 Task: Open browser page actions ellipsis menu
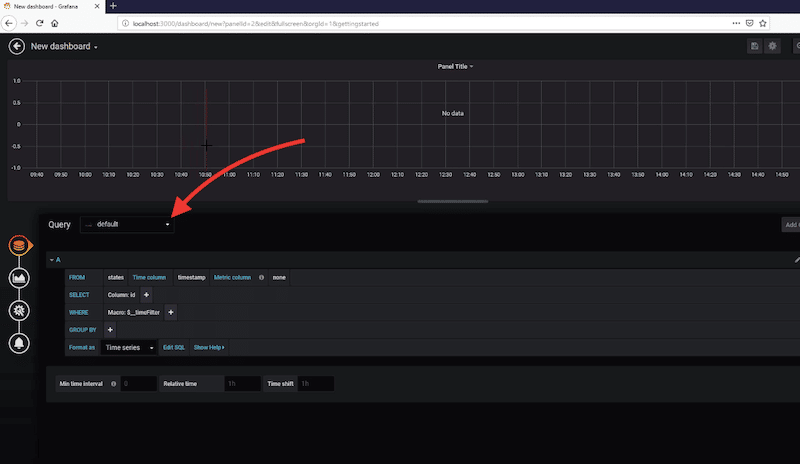736,23
